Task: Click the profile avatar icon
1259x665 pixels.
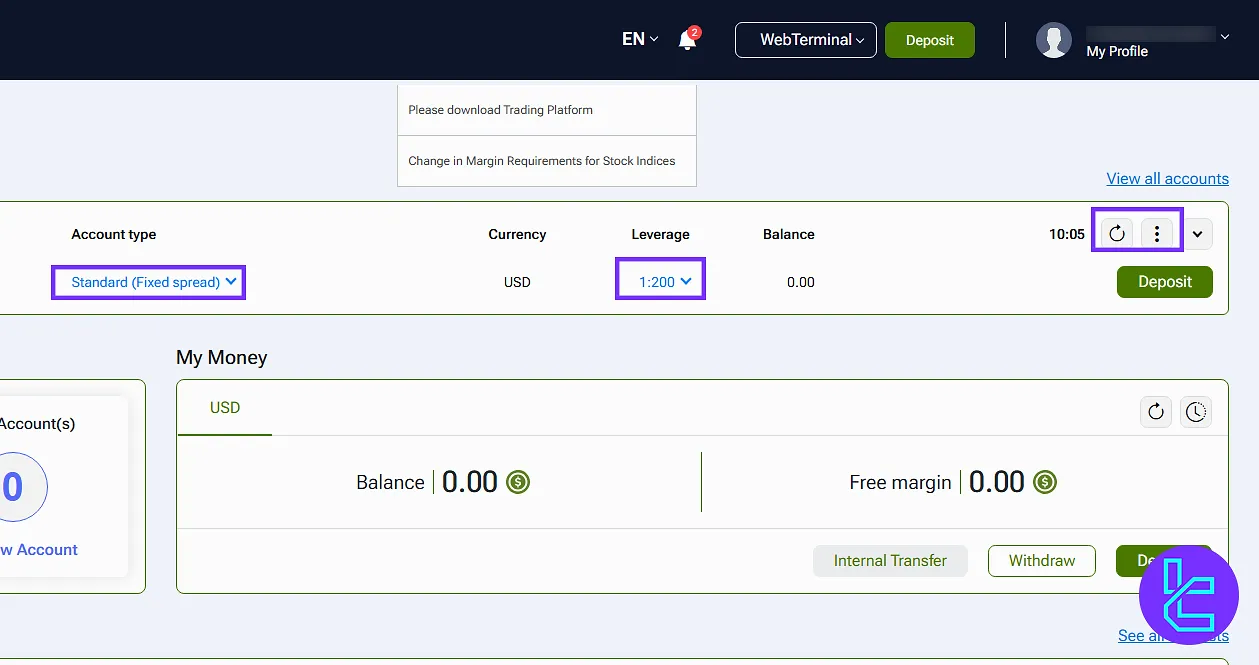Action: [x=1053, y=40]
